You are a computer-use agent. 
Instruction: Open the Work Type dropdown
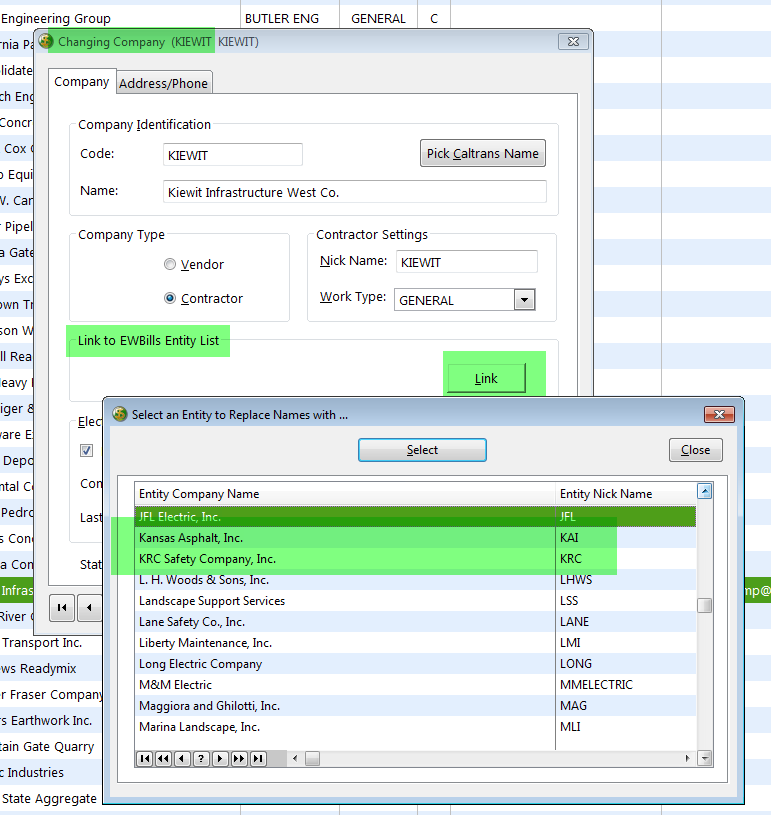coord(525,300)
